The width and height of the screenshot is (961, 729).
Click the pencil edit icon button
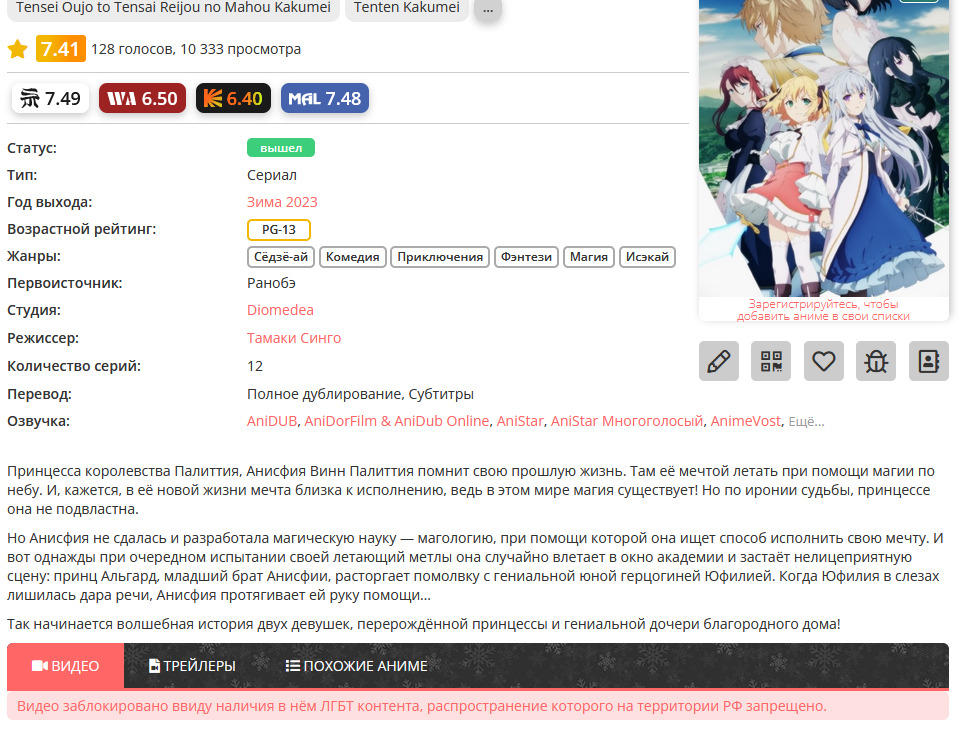pos(718,361)
